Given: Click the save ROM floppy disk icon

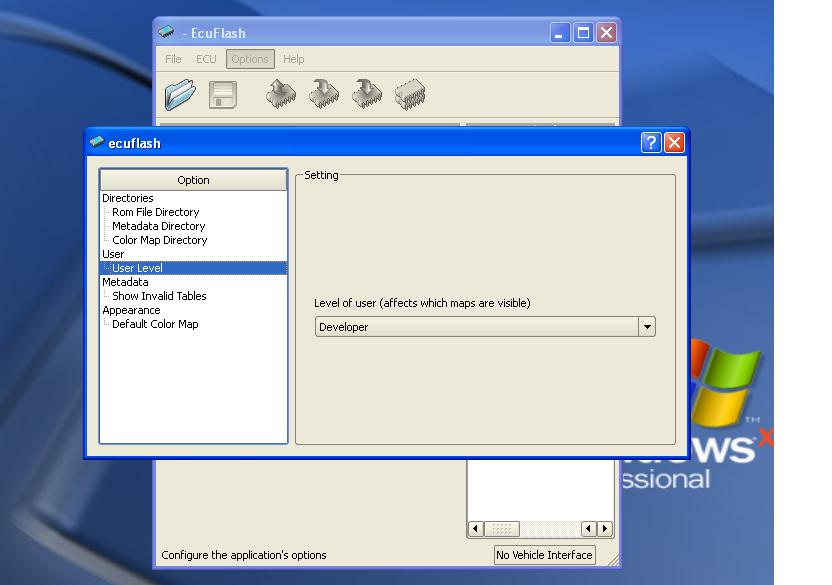Looking at the screenshot, I should point(223,95).
